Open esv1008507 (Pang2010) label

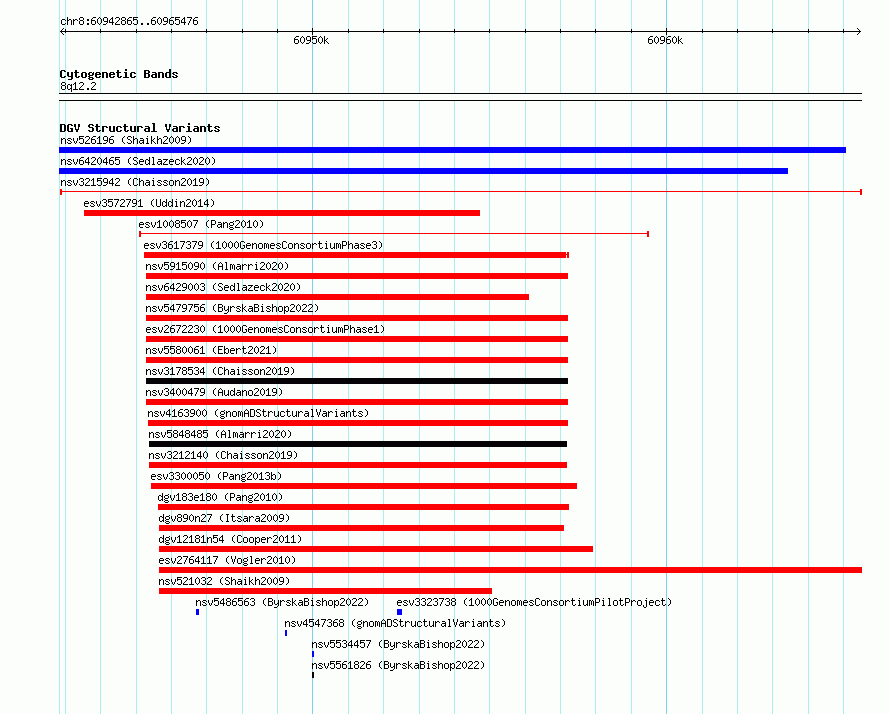click(x=201, y=224)
